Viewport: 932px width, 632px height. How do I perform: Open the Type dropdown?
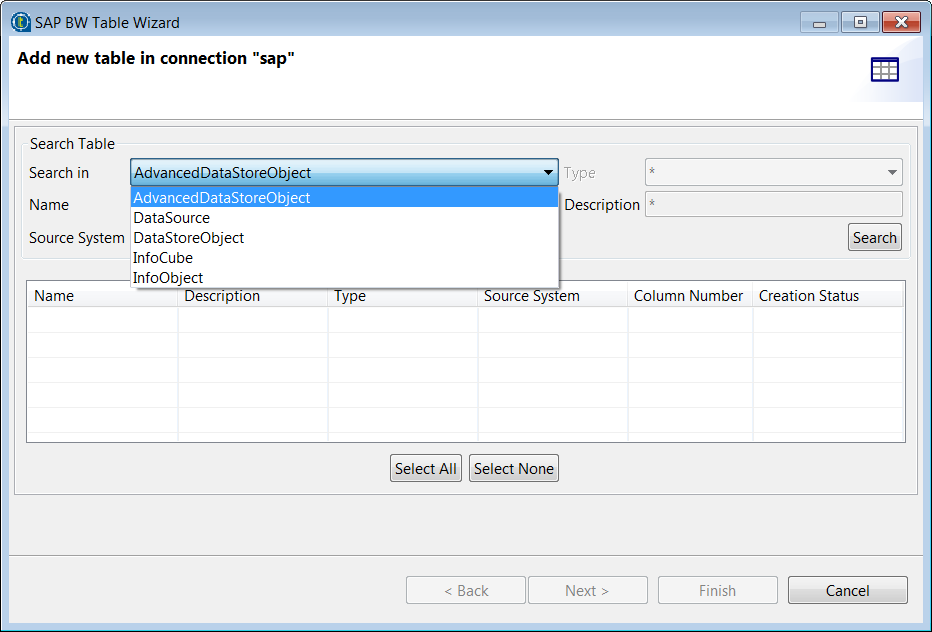coord(773,173)
